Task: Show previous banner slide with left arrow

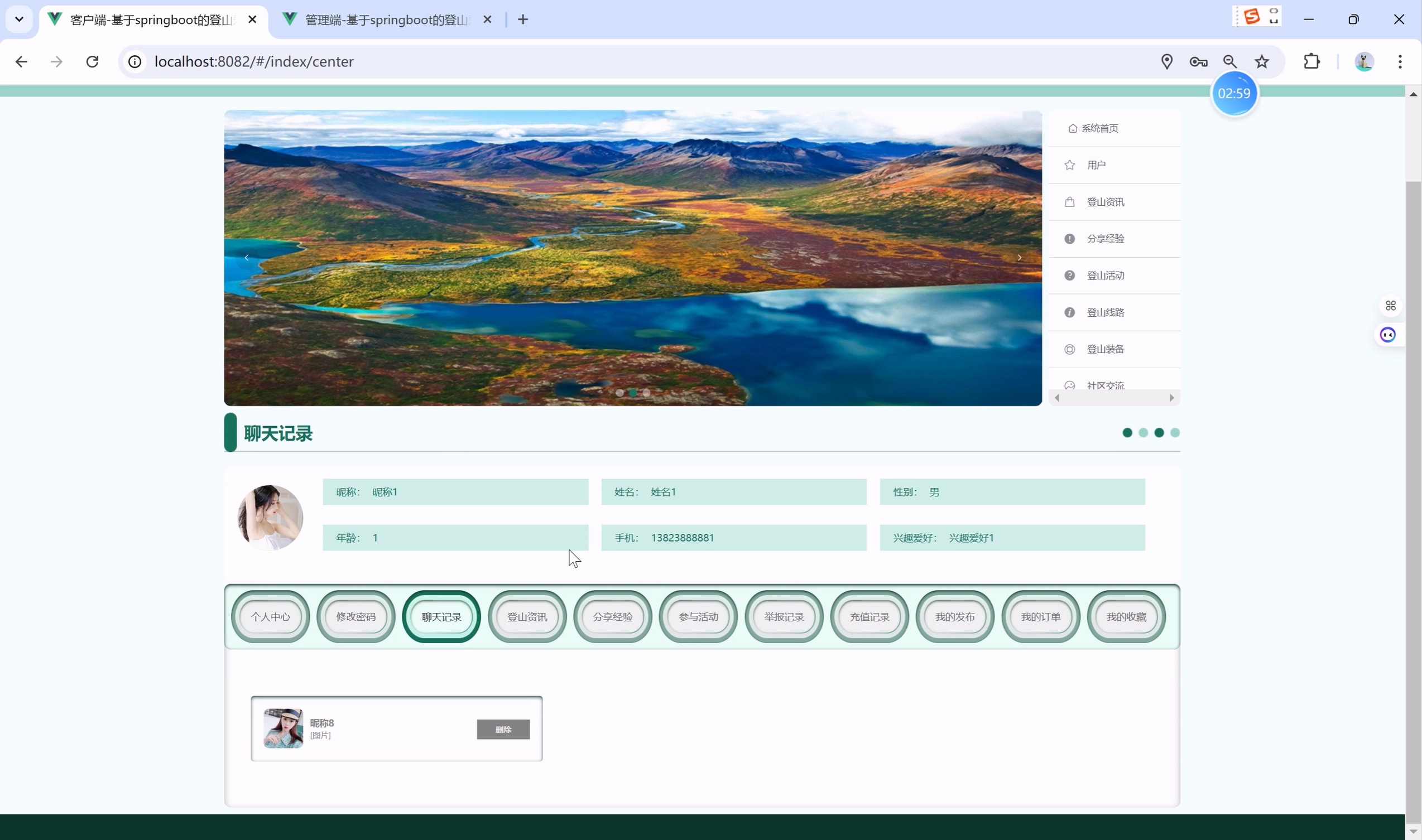Action: (x=247, y=258)
